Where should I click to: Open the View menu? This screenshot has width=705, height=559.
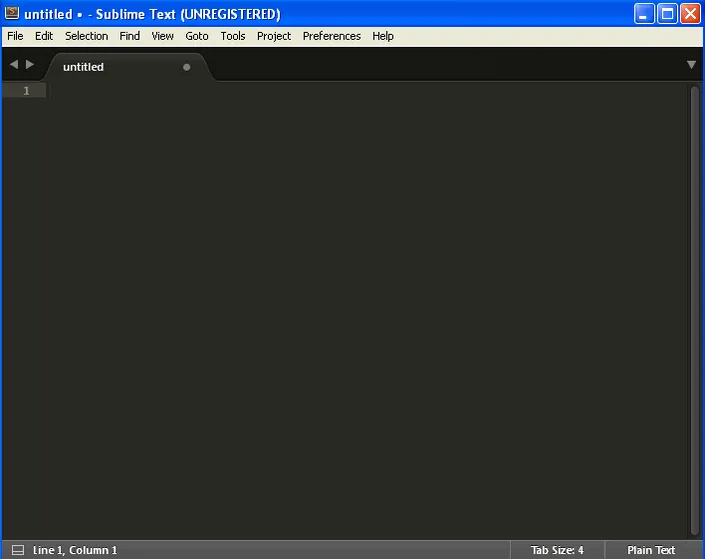tap(162, 36)
